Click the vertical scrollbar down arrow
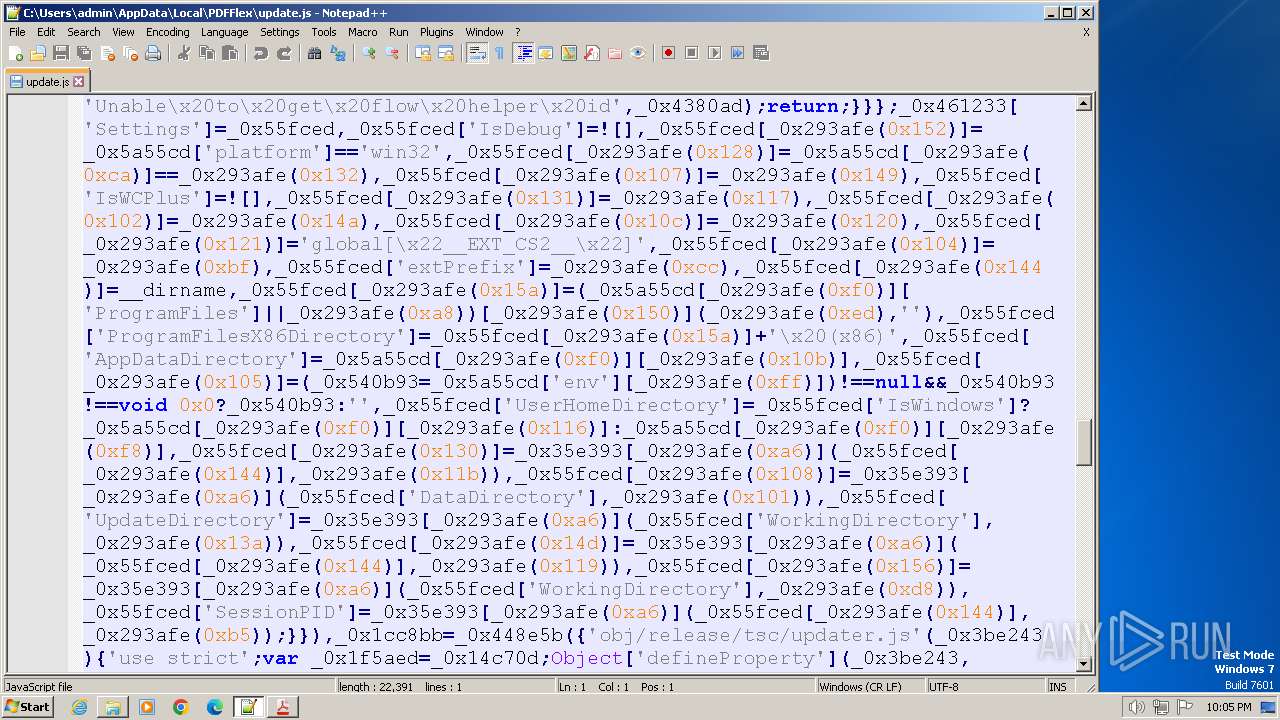 coord(1084,663)
